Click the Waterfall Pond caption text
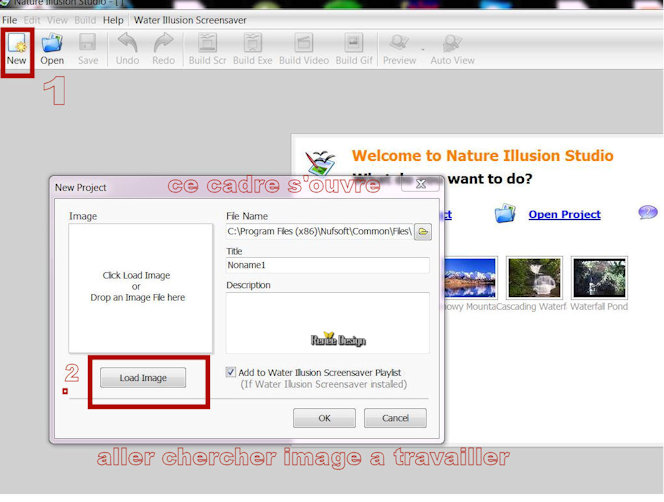The width and height of the screenshot is (664, 502). [x=599, y=306]
